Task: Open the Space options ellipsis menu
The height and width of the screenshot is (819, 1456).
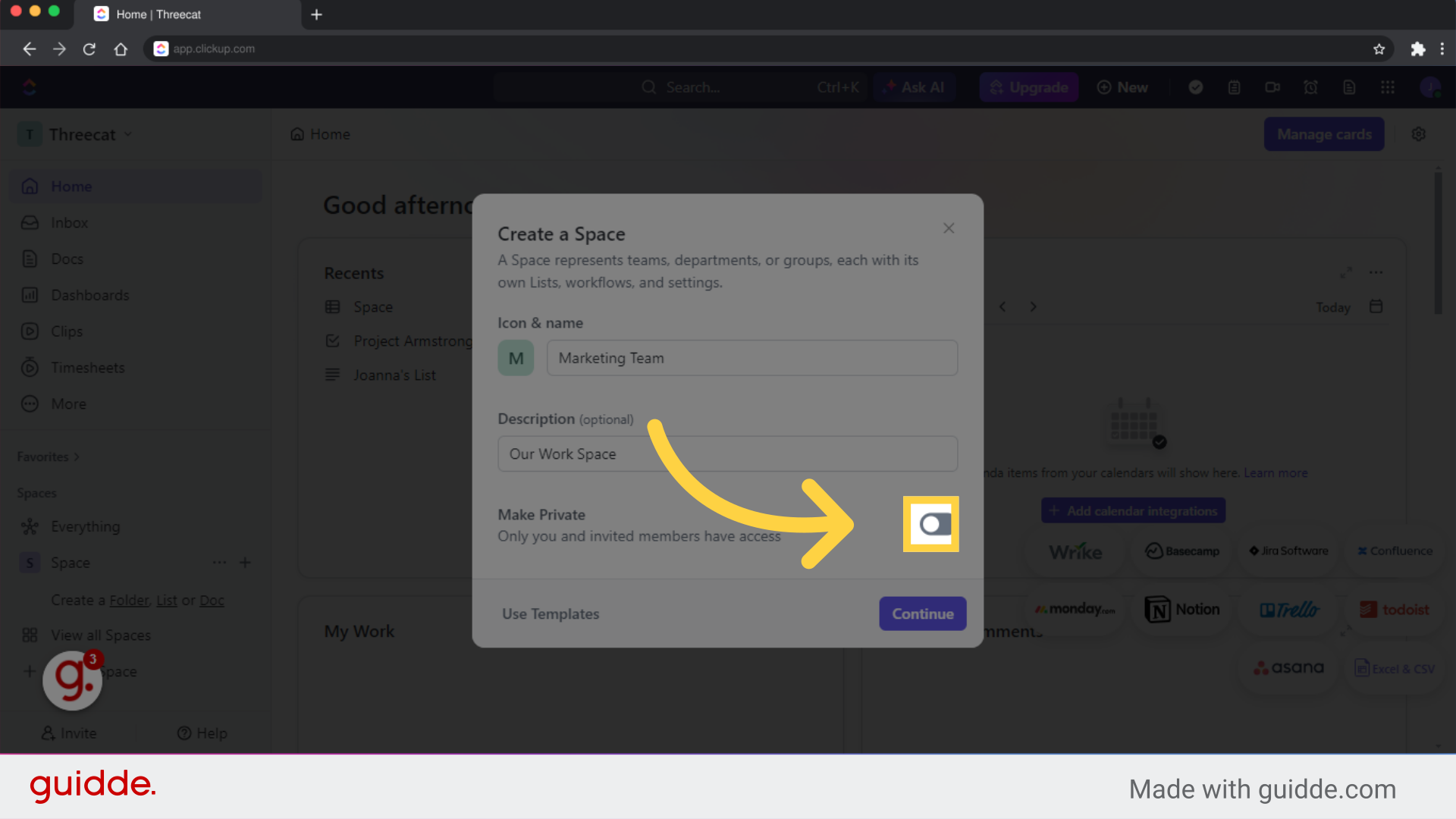Action: pos(219,563)
